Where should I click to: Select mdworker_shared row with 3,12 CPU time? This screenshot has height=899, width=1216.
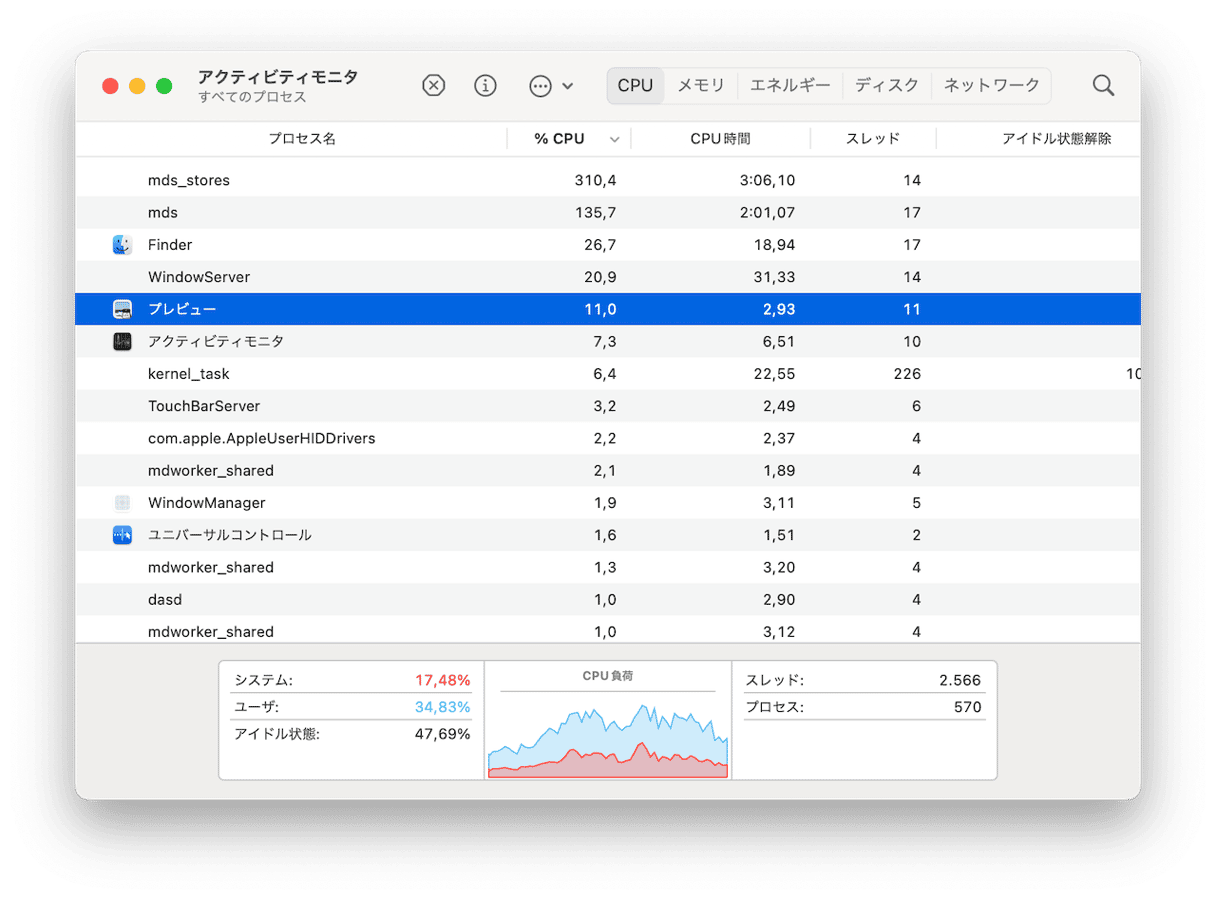tap(608, 630)
